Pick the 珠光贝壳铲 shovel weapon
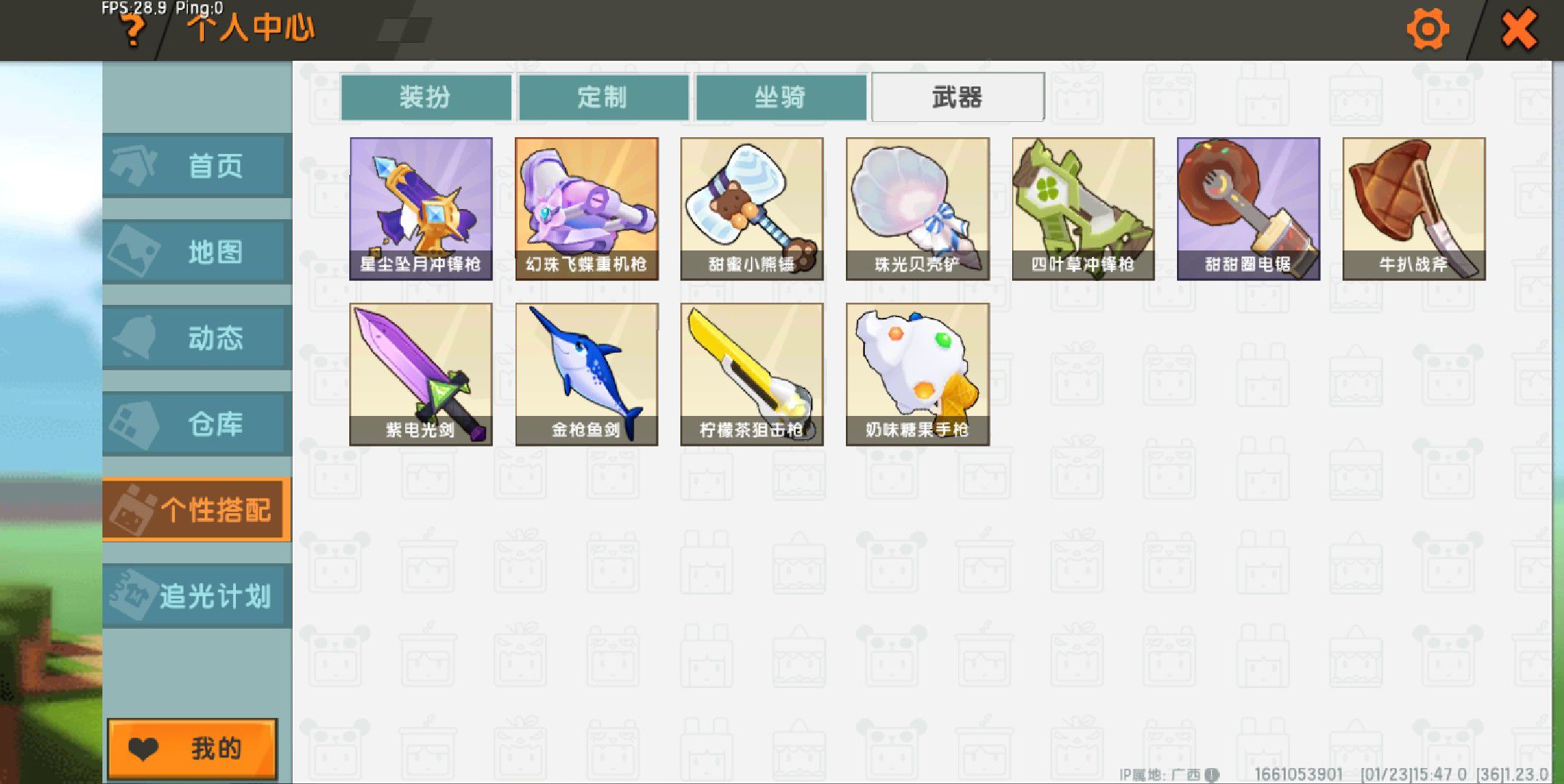The height and width of the screenshot is (784, 1564). pos(918,209)
